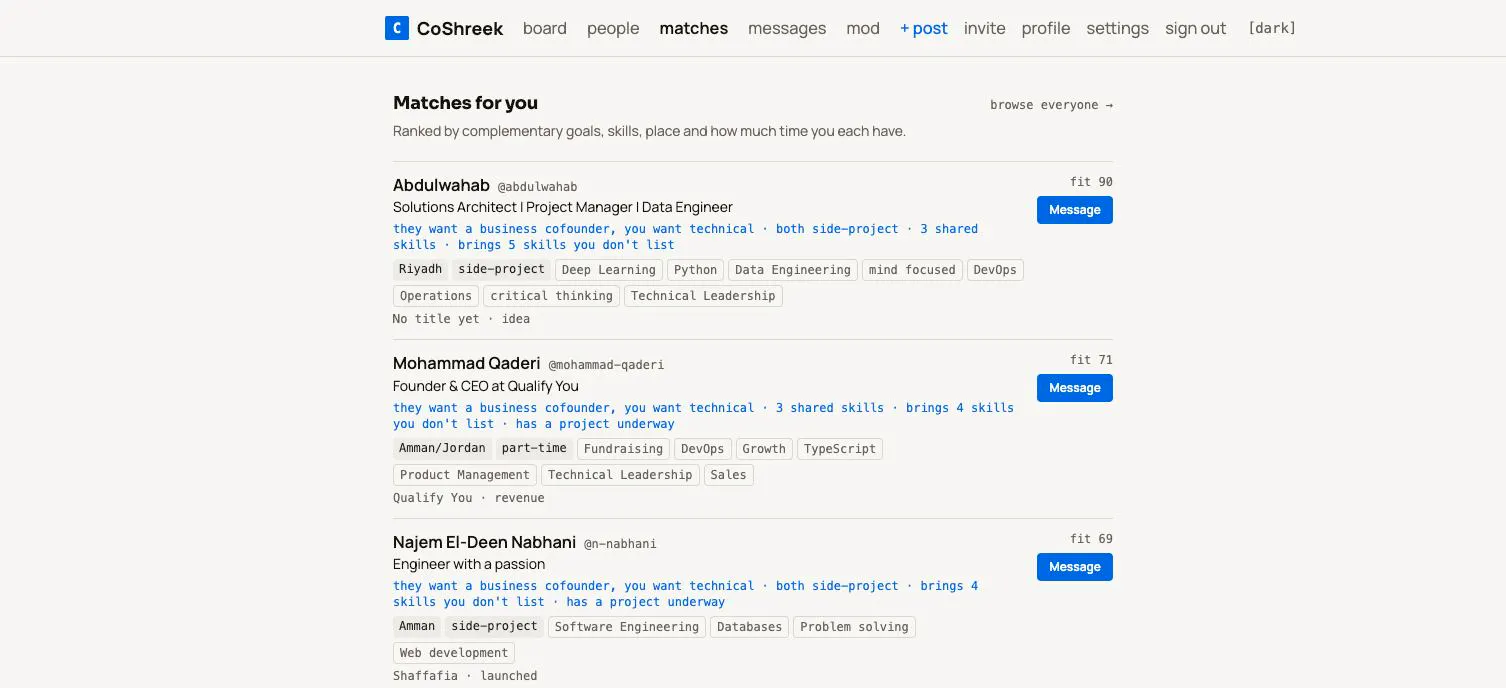
Task: Message Abdulwahab
Action: point(1075,210)
